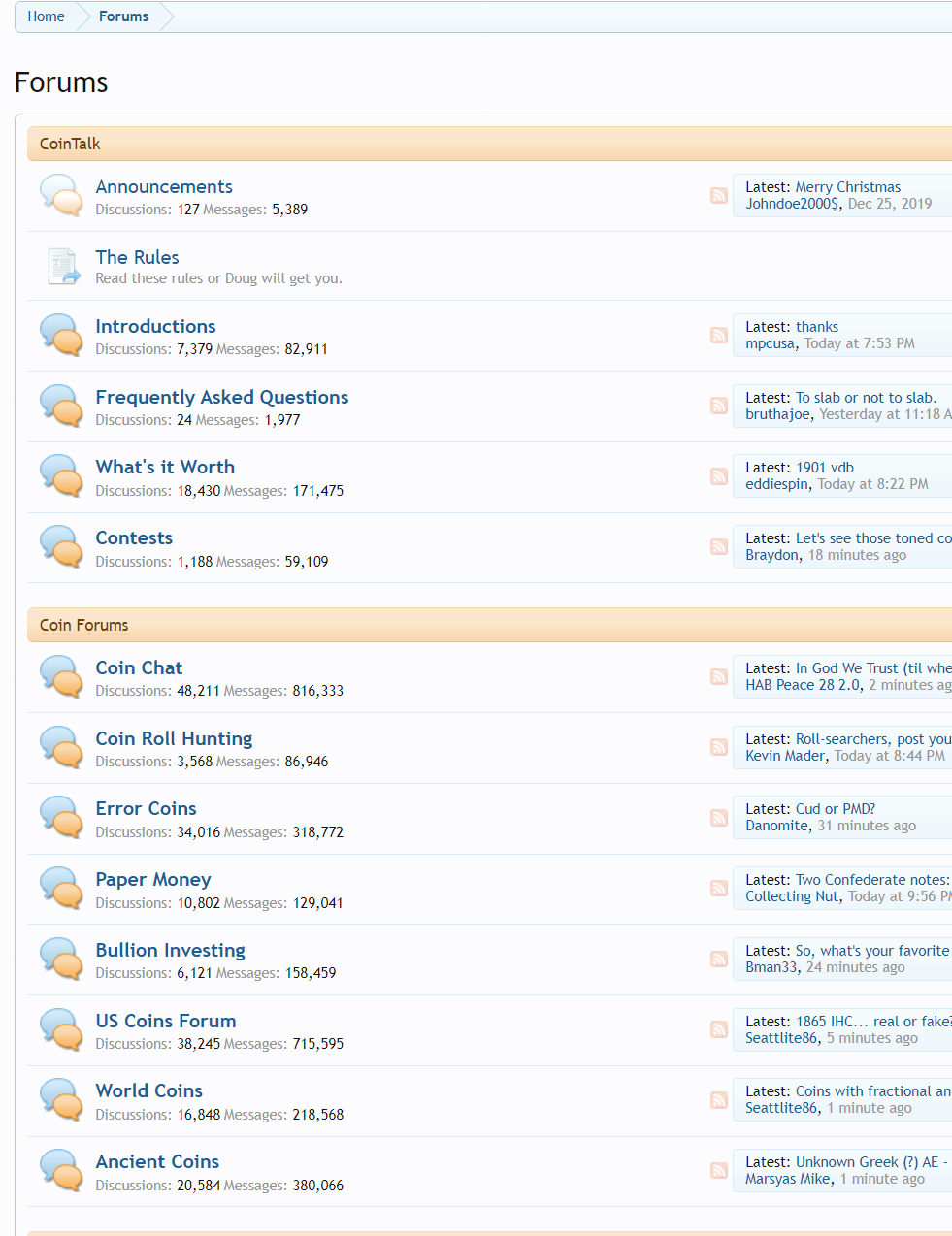Open RSS feed for US Coins Forum
This screenshot has height=1236, width=952.
[719, 1029]
